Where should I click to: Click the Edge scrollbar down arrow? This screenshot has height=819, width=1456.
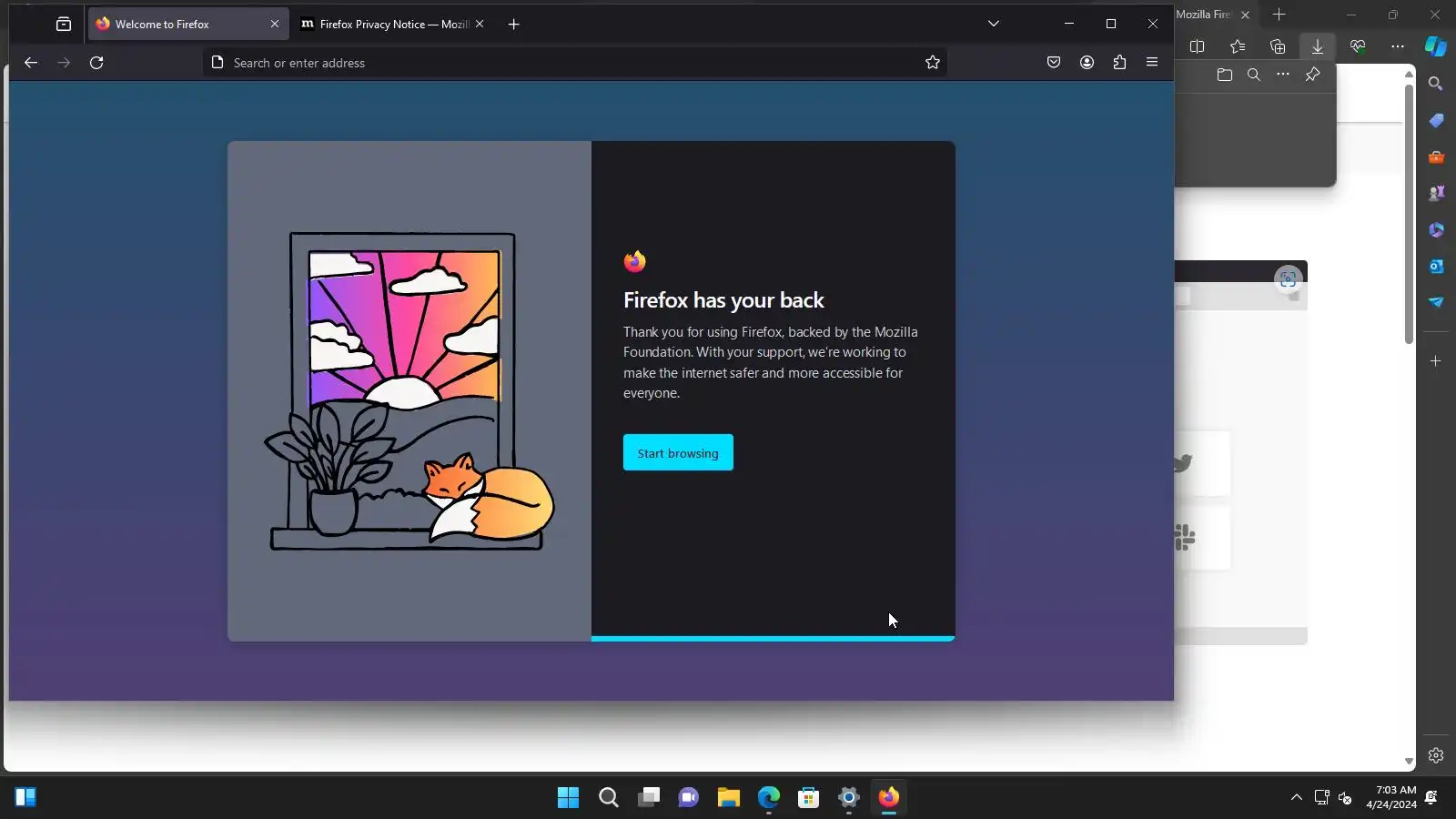[1409, 762]
